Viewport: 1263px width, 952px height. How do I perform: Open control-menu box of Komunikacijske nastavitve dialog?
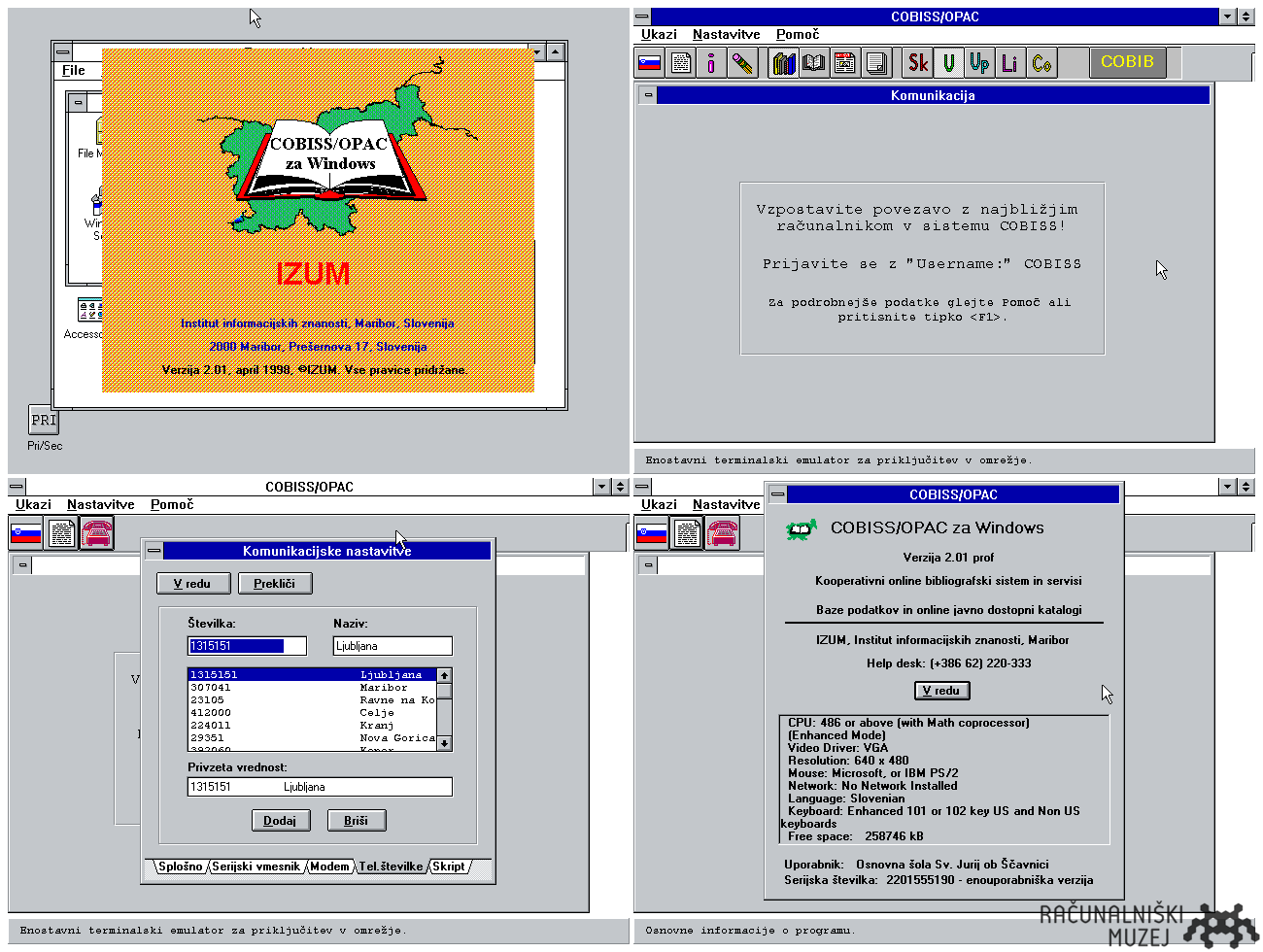point(154,551)
